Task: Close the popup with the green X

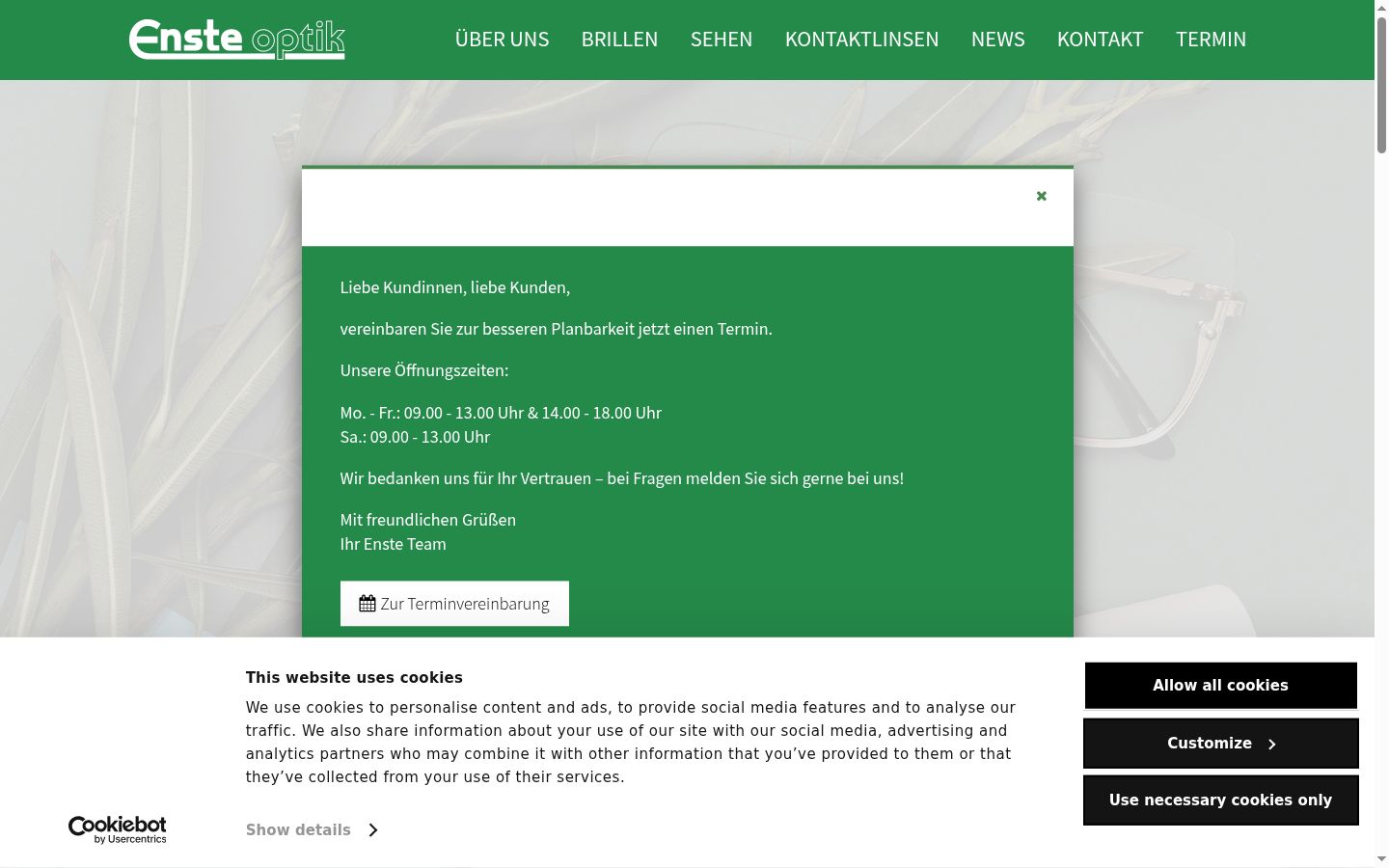Action: (x=1042, y=196)
